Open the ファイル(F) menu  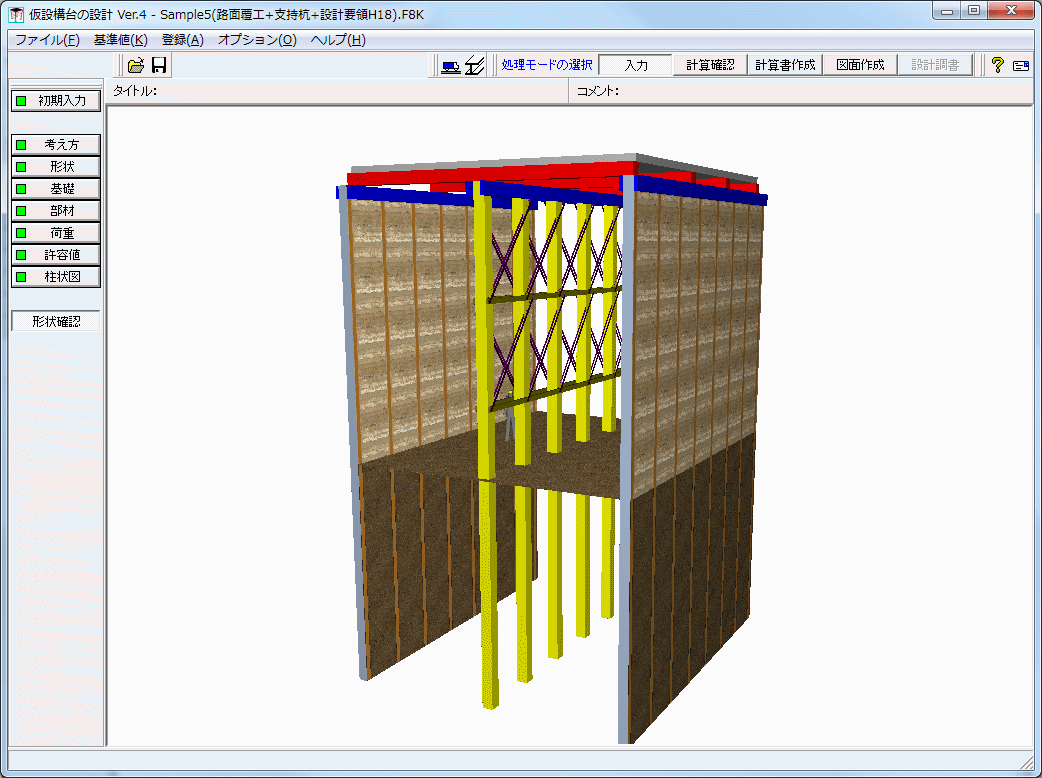coord(47,40)
